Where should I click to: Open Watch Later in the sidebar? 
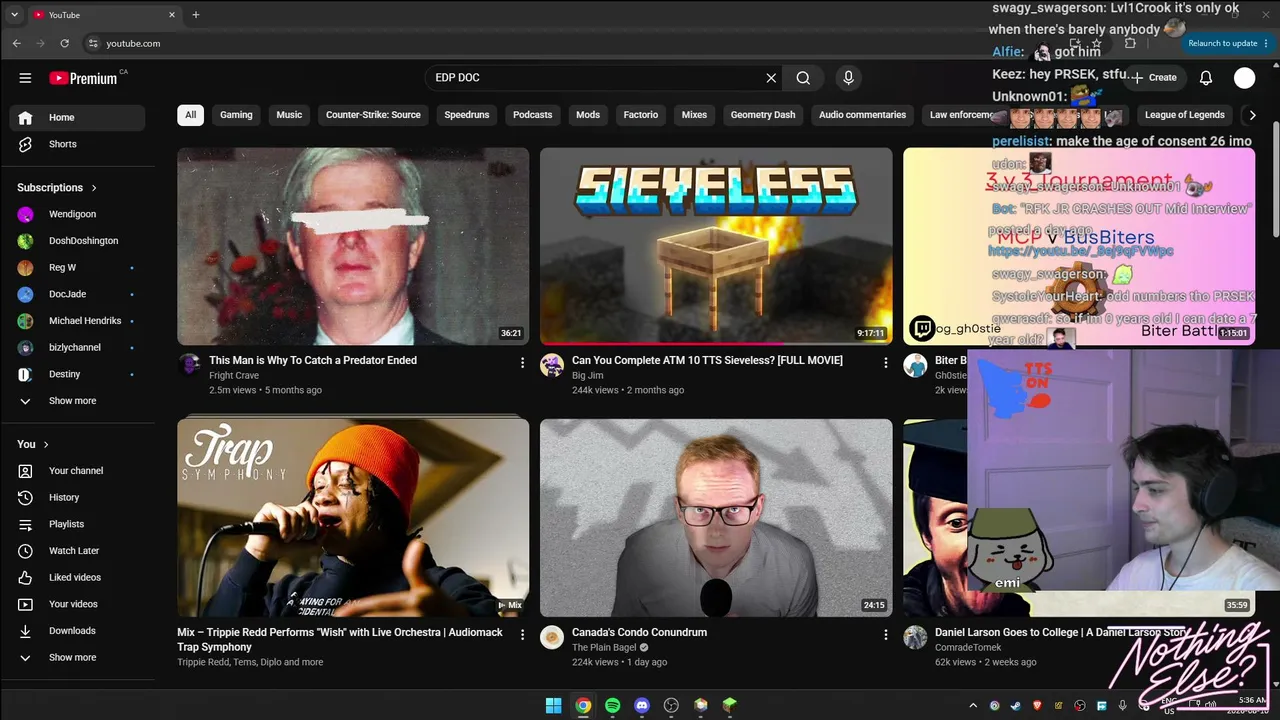click(x=77, y=551)
